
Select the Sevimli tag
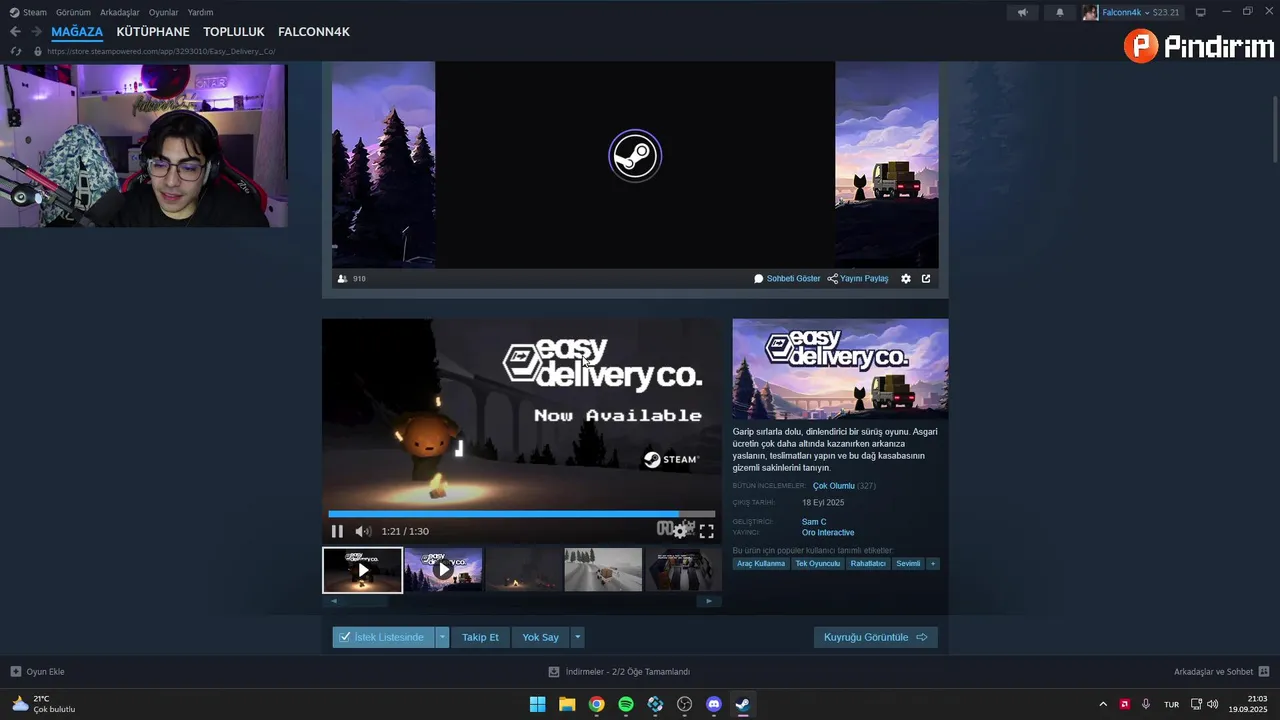(x=908, y=564)
